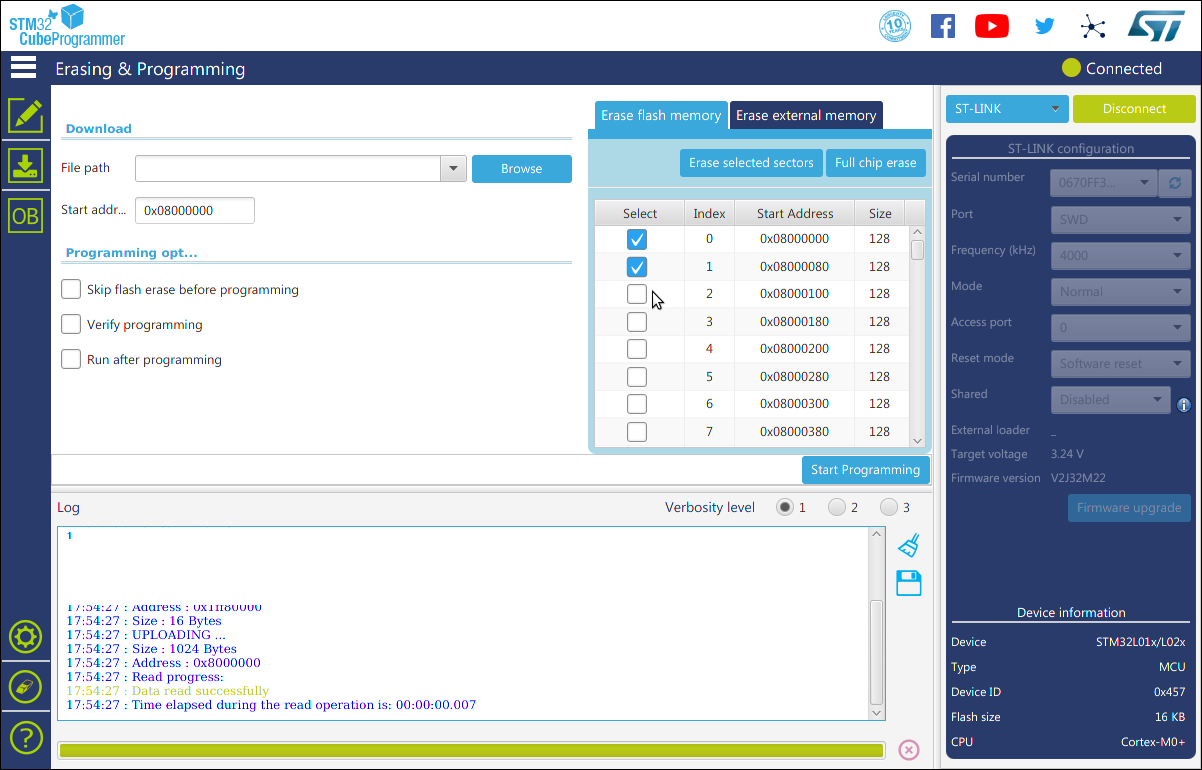1202x770 pixels.
Task: Enable Verify programming checkbox
Action: click(71, 324)
